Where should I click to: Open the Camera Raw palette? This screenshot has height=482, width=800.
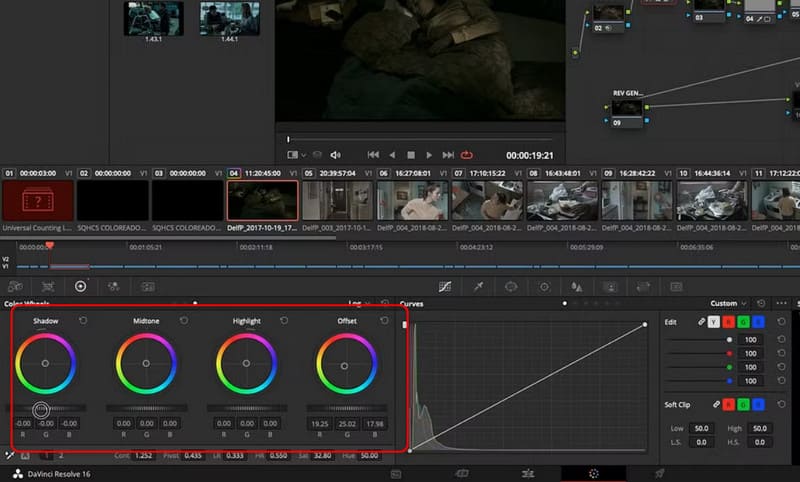click(15, 287)
